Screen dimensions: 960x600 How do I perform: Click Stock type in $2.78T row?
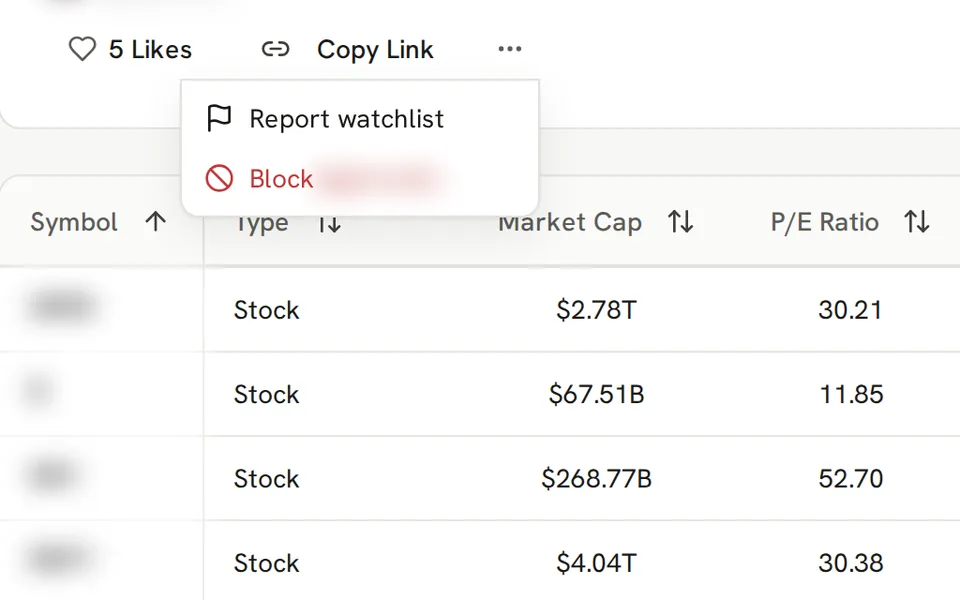click(266, 310)
